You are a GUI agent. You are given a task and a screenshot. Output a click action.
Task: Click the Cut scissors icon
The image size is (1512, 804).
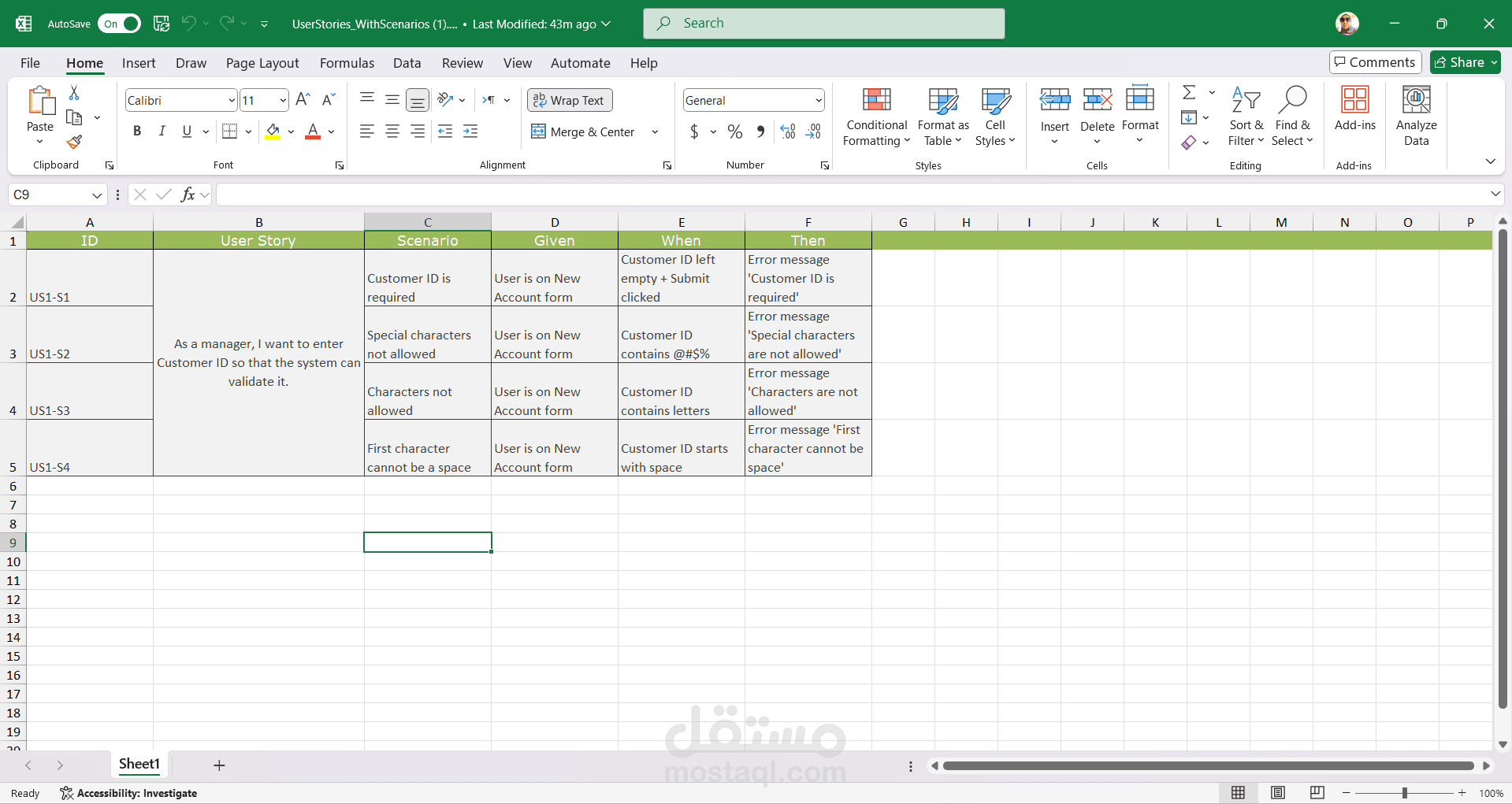click(x=74, y=93)
